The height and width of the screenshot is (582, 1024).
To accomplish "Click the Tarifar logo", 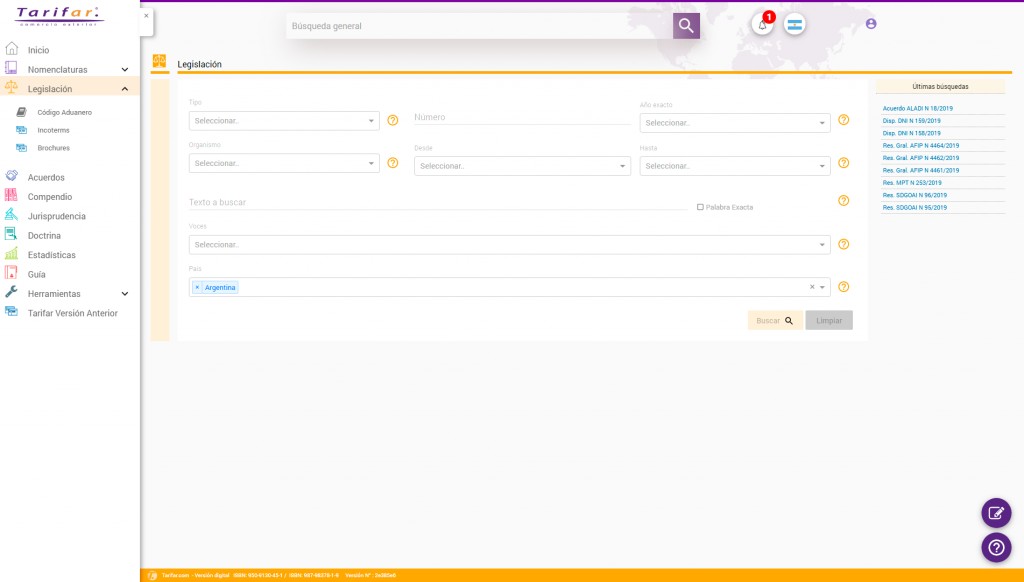I will click(x=59, y=16).
